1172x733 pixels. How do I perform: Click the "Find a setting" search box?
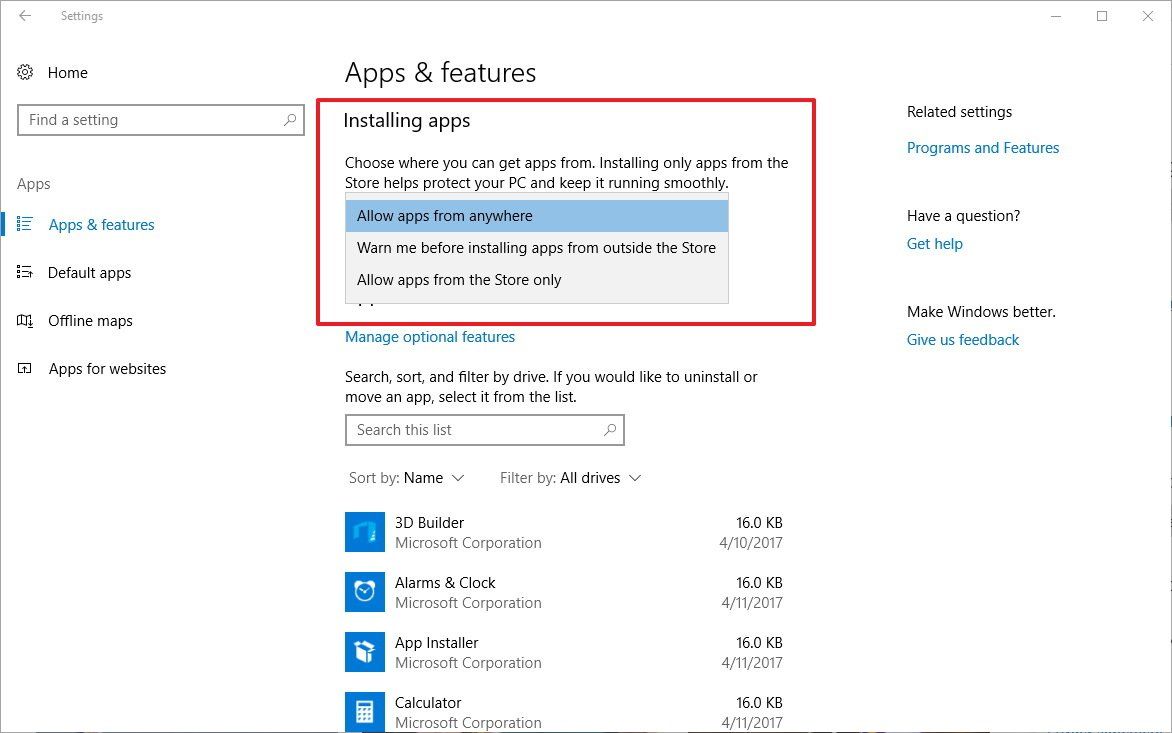150,120
